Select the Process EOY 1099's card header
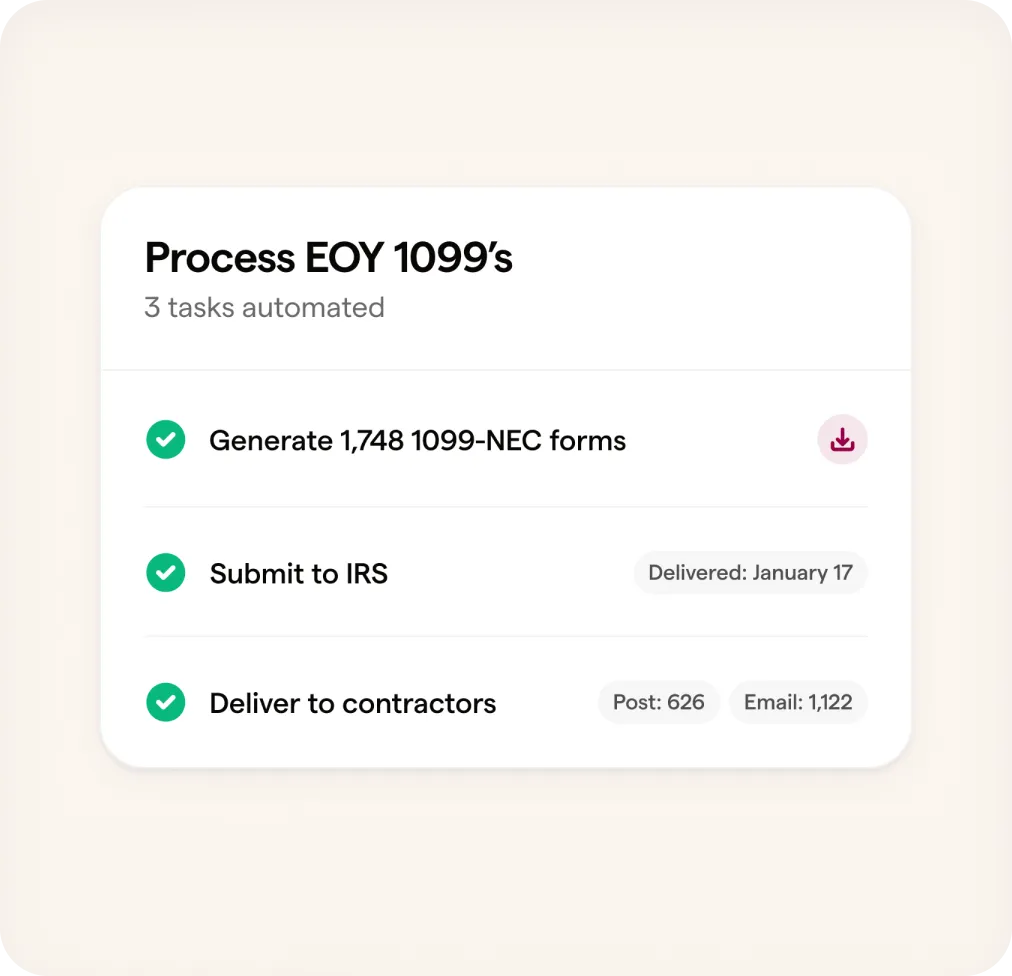Image resolution: width=1012 pixels, height=976 pixels. [328, 258]
